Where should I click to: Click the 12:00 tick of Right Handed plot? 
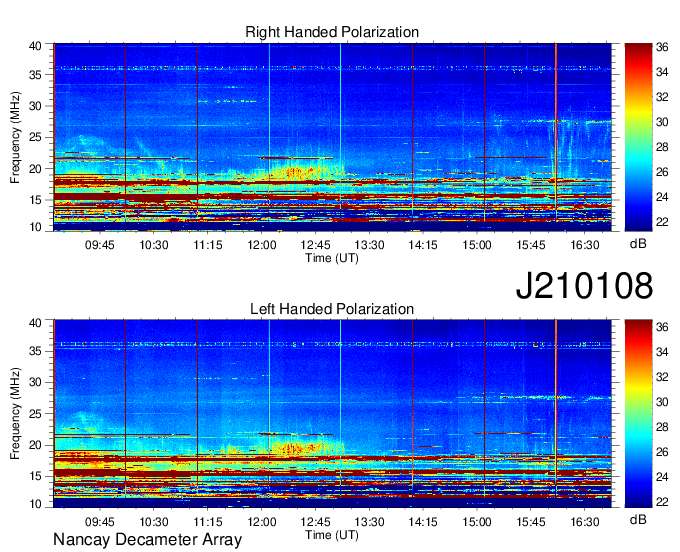[x=262, y=245]
